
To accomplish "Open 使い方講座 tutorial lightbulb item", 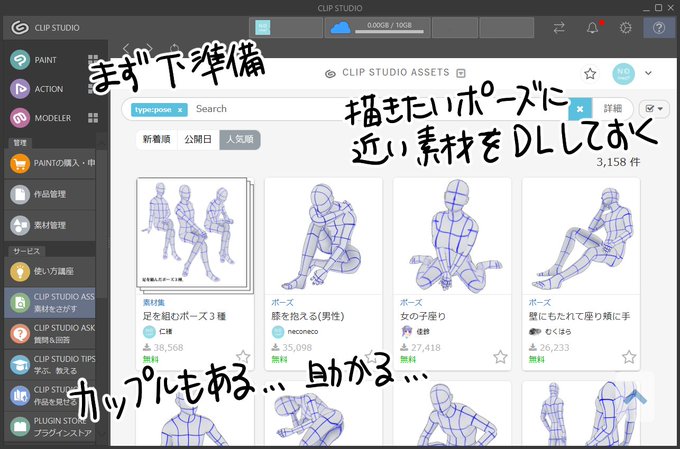I will 49,272.
